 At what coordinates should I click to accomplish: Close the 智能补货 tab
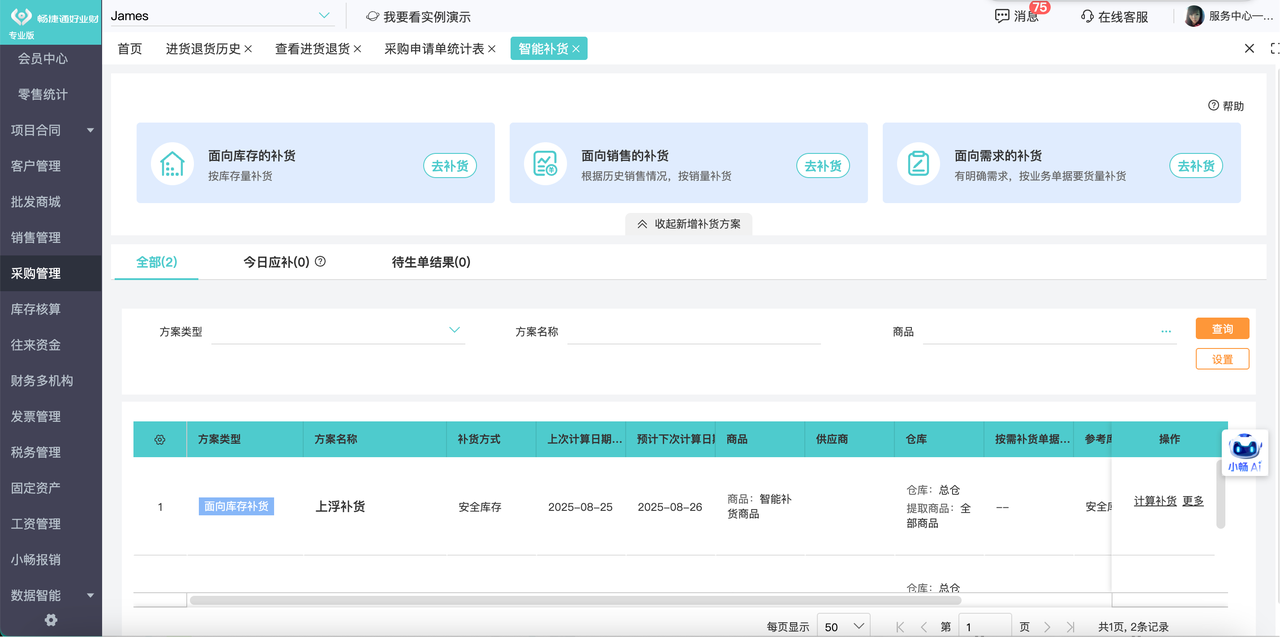tap(576, 49)
